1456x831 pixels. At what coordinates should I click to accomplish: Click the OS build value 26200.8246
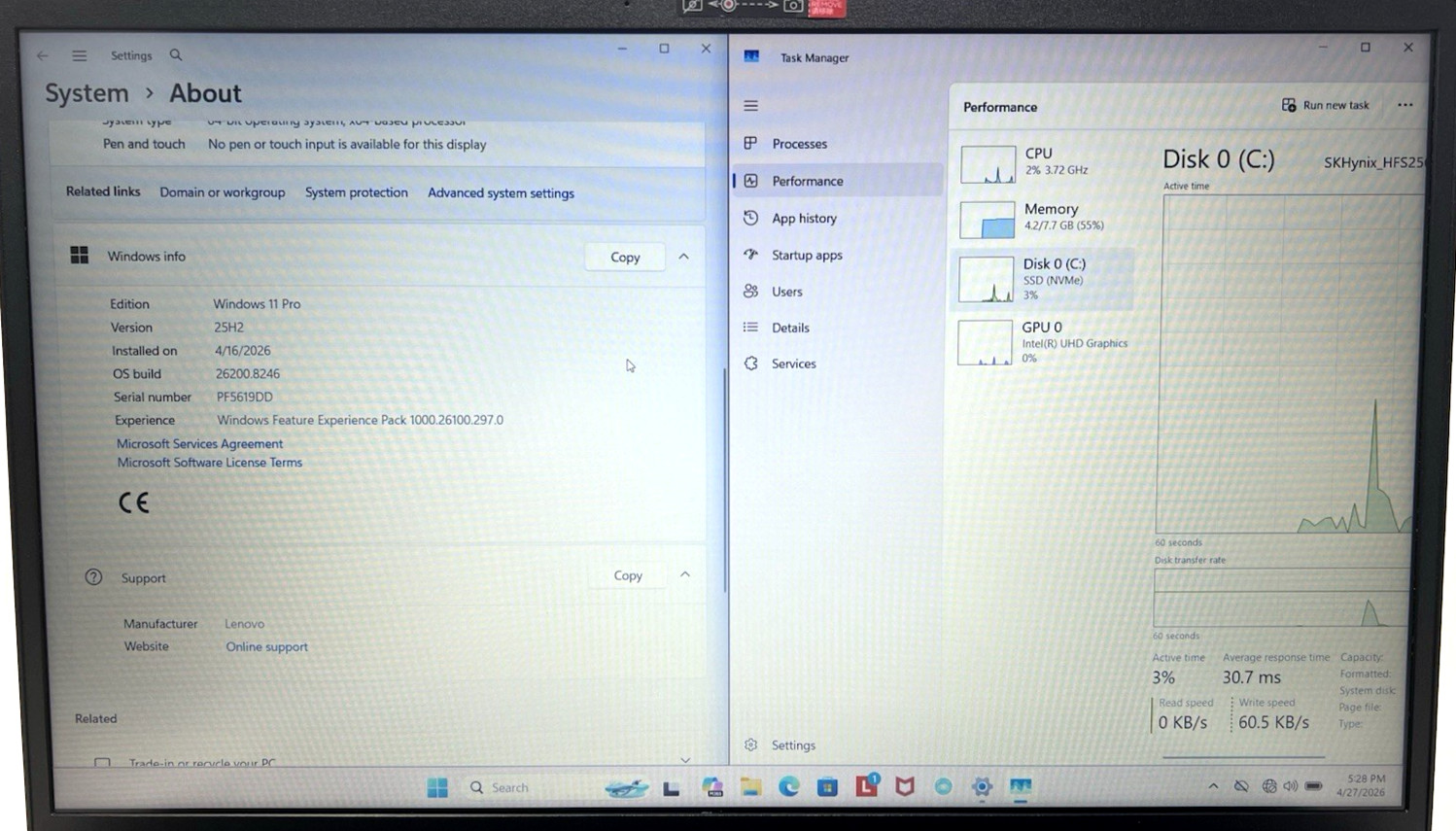[x=248, y=373]
